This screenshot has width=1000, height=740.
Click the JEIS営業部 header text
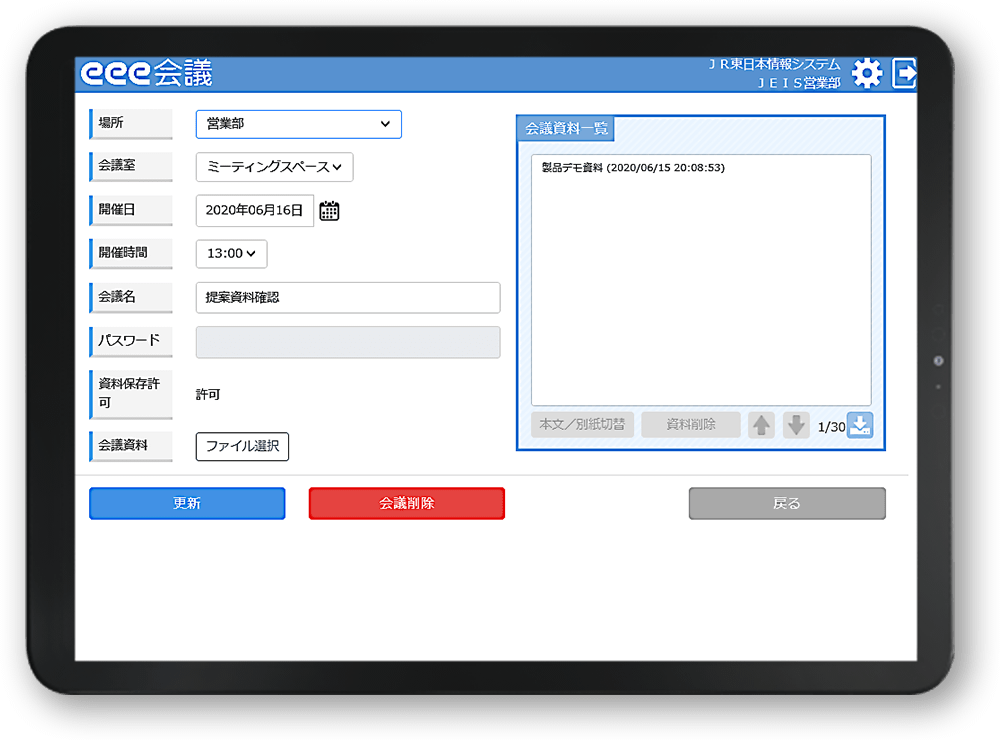tap(799, 83)
